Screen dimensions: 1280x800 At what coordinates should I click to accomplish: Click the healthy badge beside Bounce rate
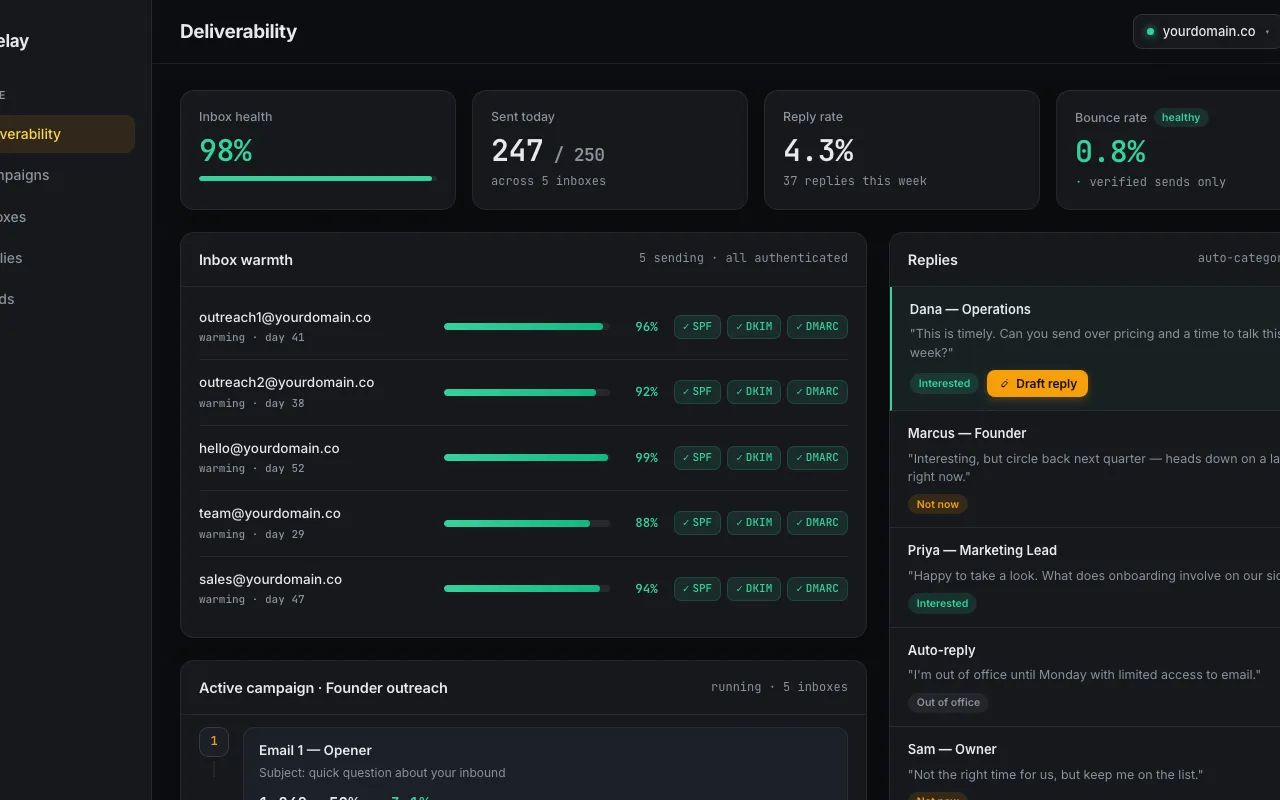click(x=1181, y=118)
